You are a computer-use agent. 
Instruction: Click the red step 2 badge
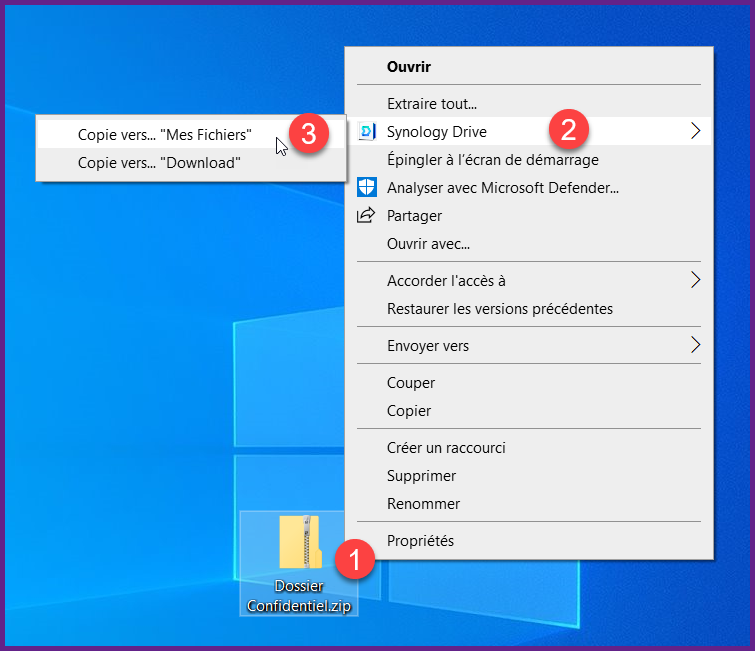(568, 130)
